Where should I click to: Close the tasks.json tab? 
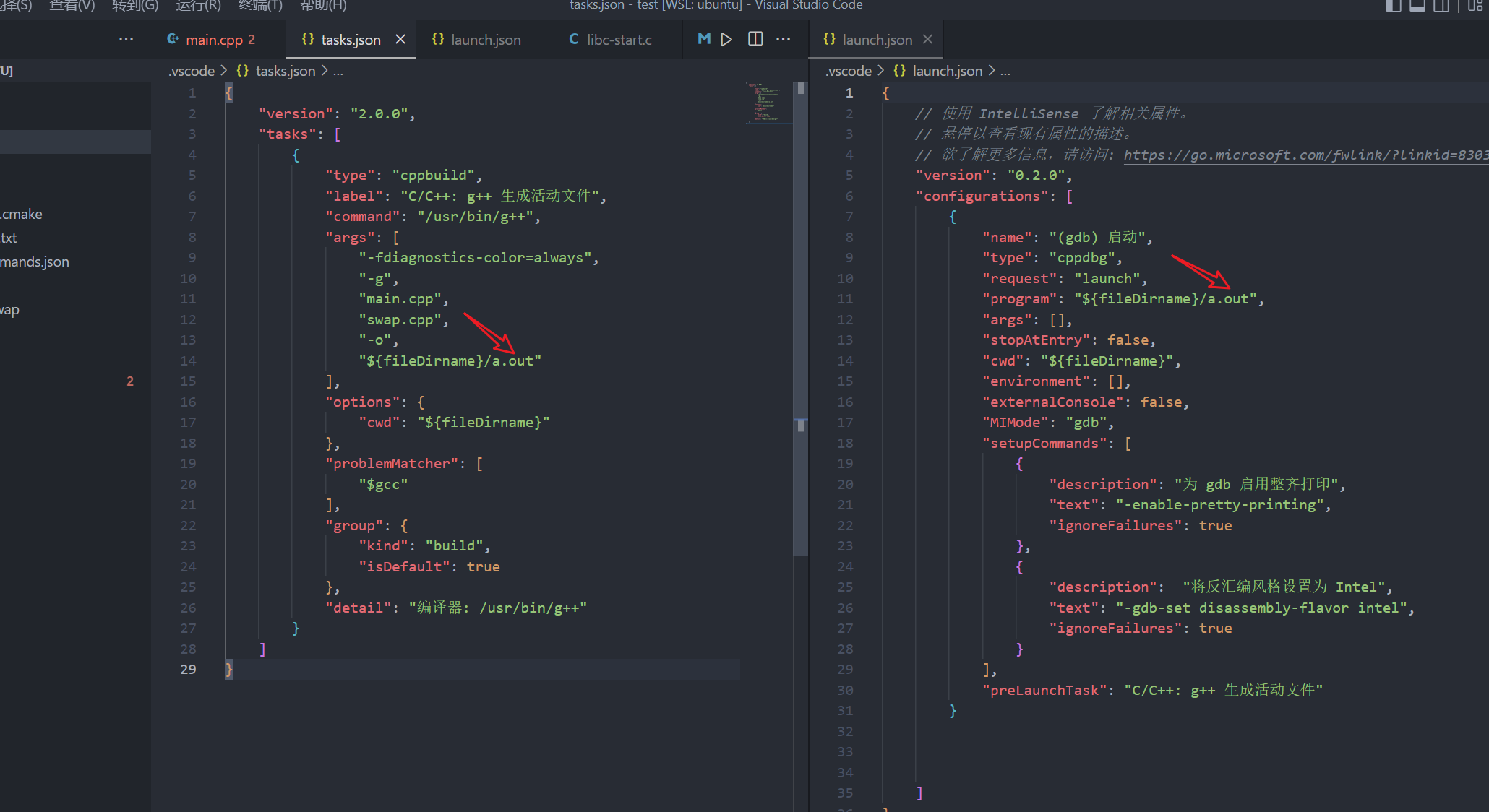tap(400, 39)
